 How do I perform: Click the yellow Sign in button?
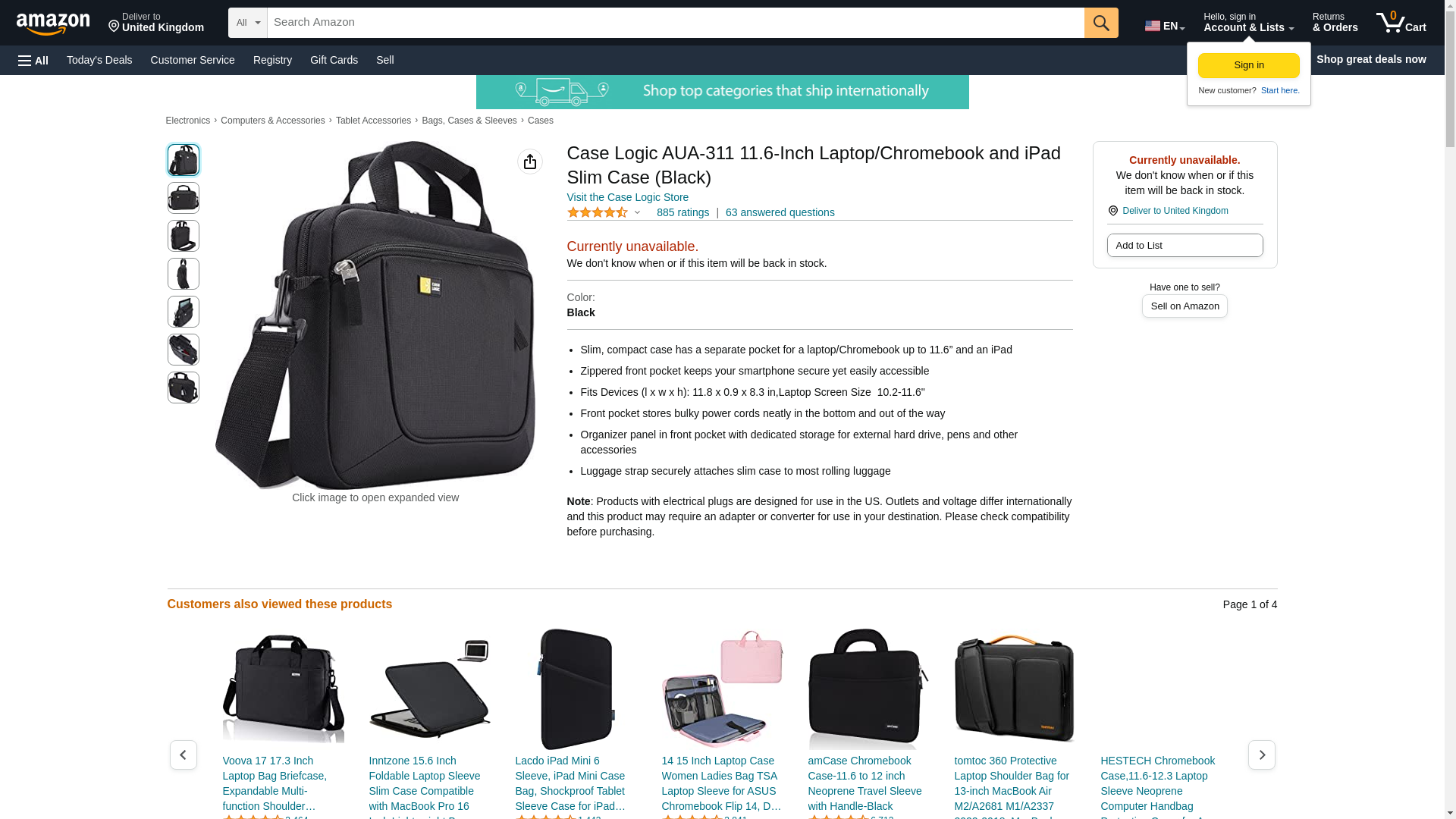pyautogui.click(x=1248, y=65)
